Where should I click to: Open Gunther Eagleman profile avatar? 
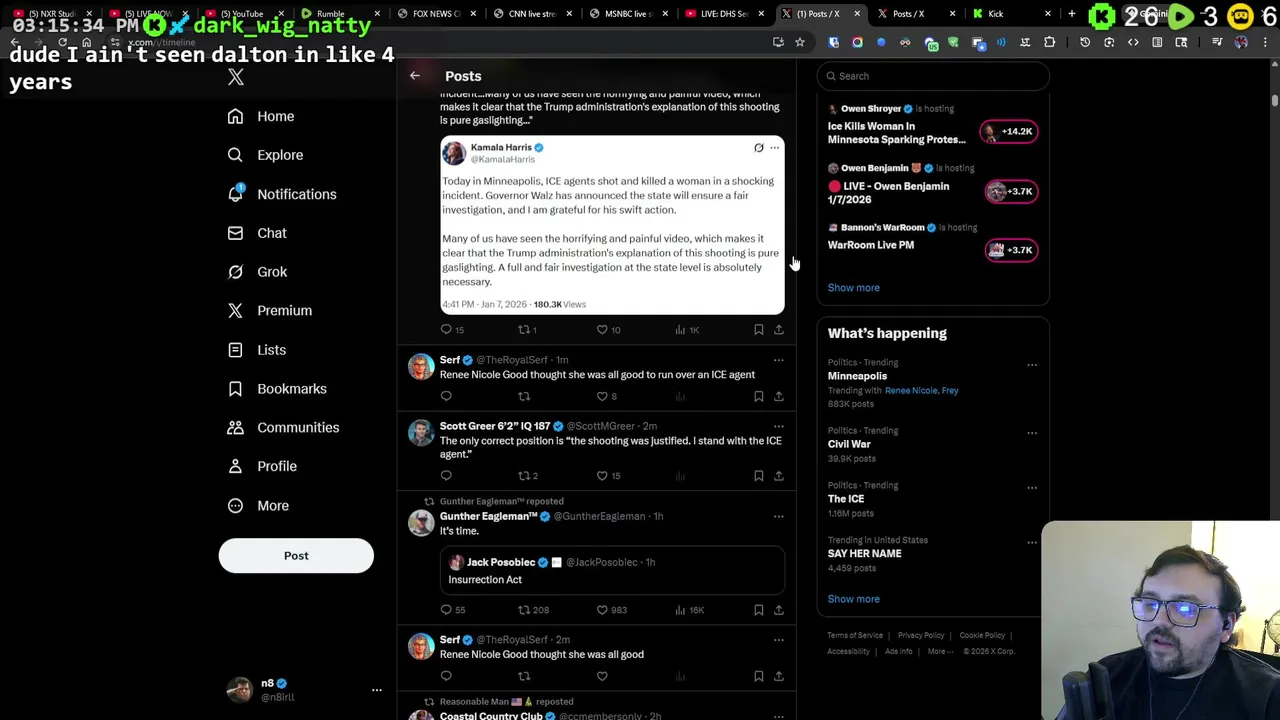coord(421,523)
